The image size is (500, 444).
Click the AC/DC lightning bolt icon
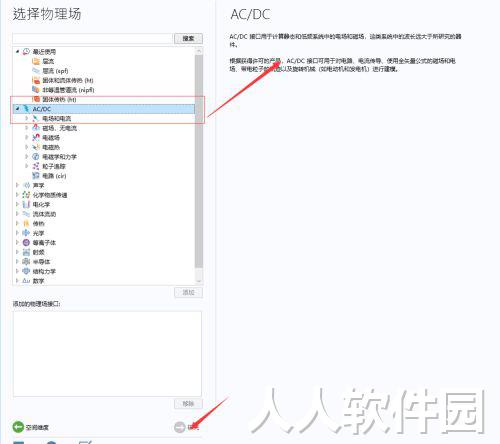[26, 109]
